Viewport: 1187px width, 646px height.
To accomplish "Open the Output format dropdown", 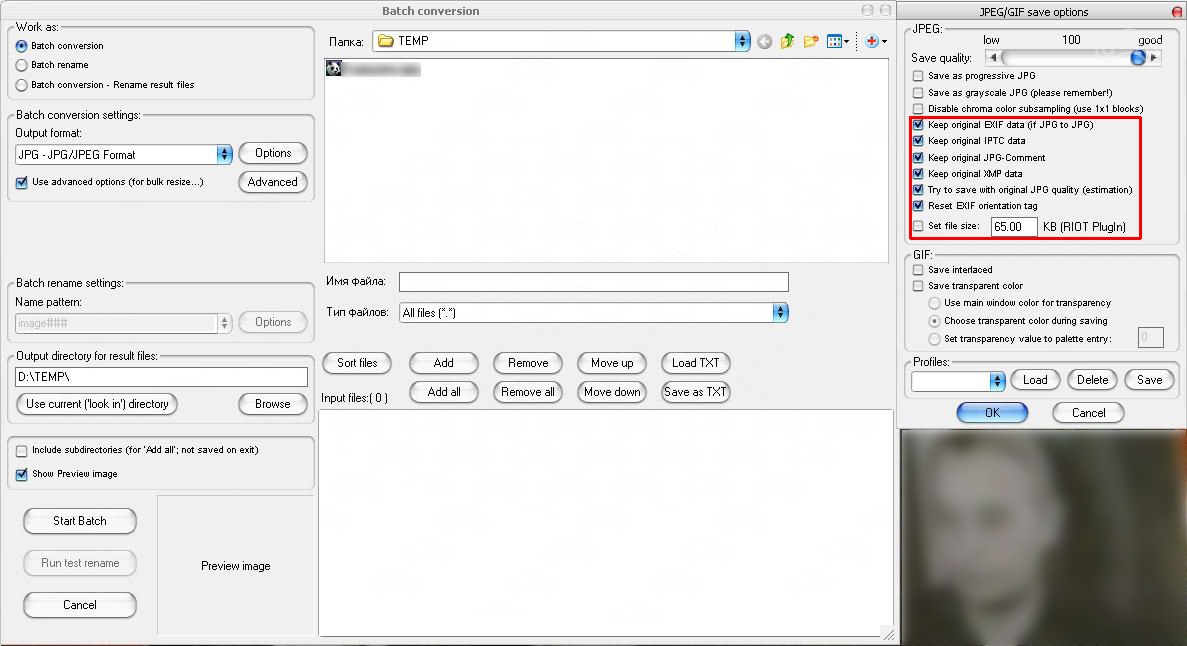I will pos(224,155).
